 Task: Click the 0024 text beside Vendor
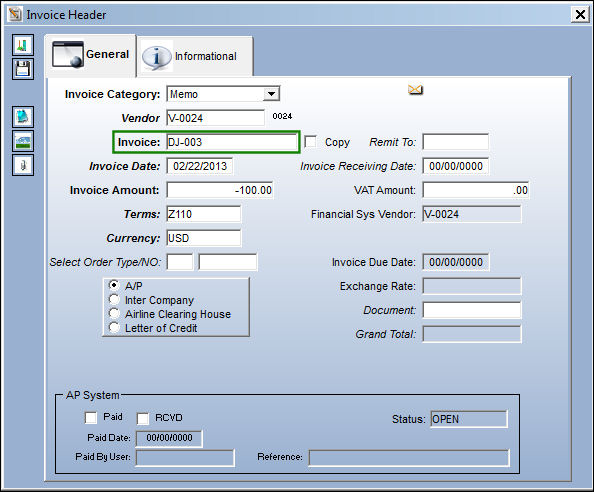(x=282, y=116)
